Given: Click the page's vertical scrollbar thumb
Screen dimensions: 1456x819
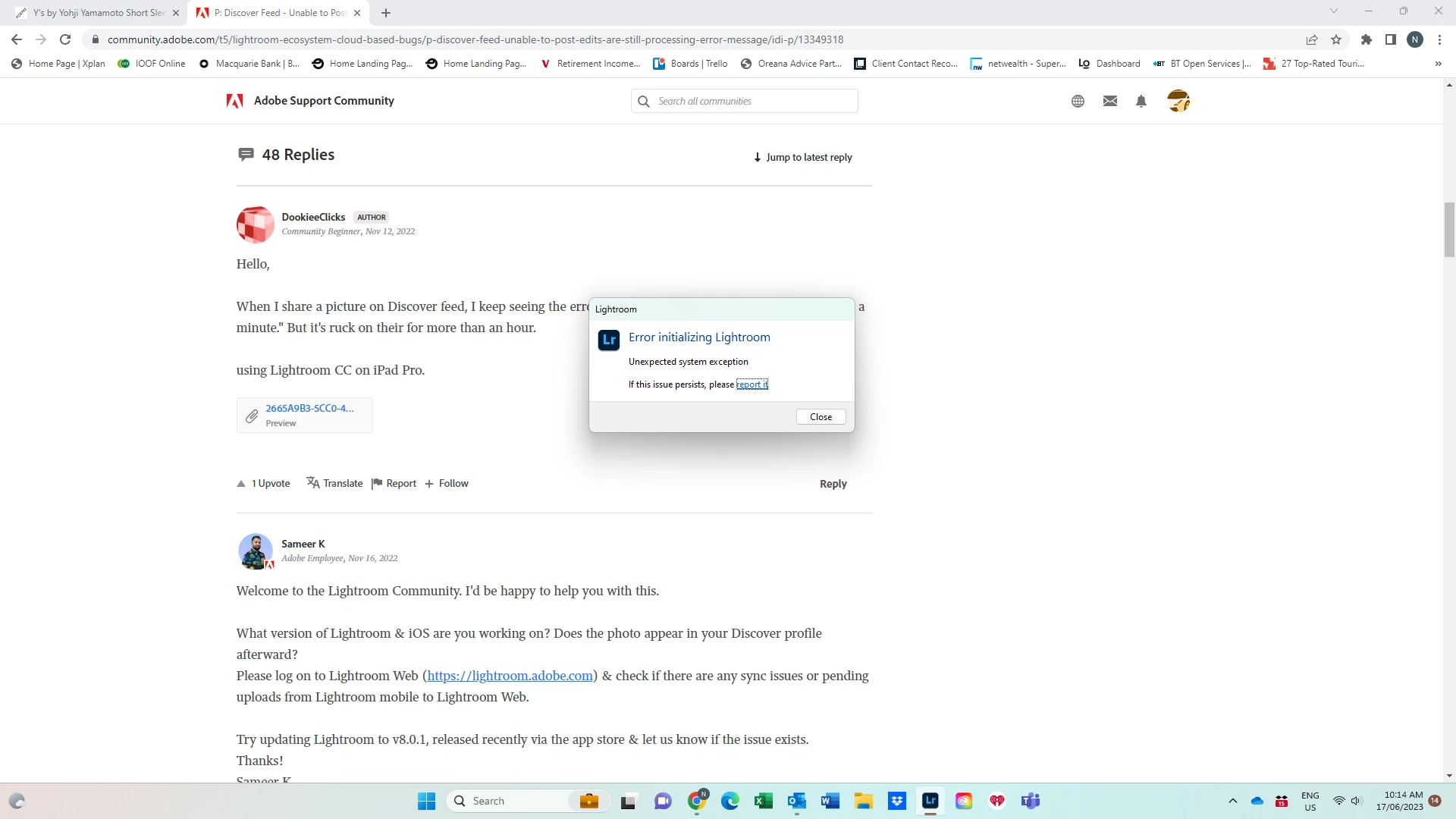Looking at the screenshot, I should (1449, 230).
